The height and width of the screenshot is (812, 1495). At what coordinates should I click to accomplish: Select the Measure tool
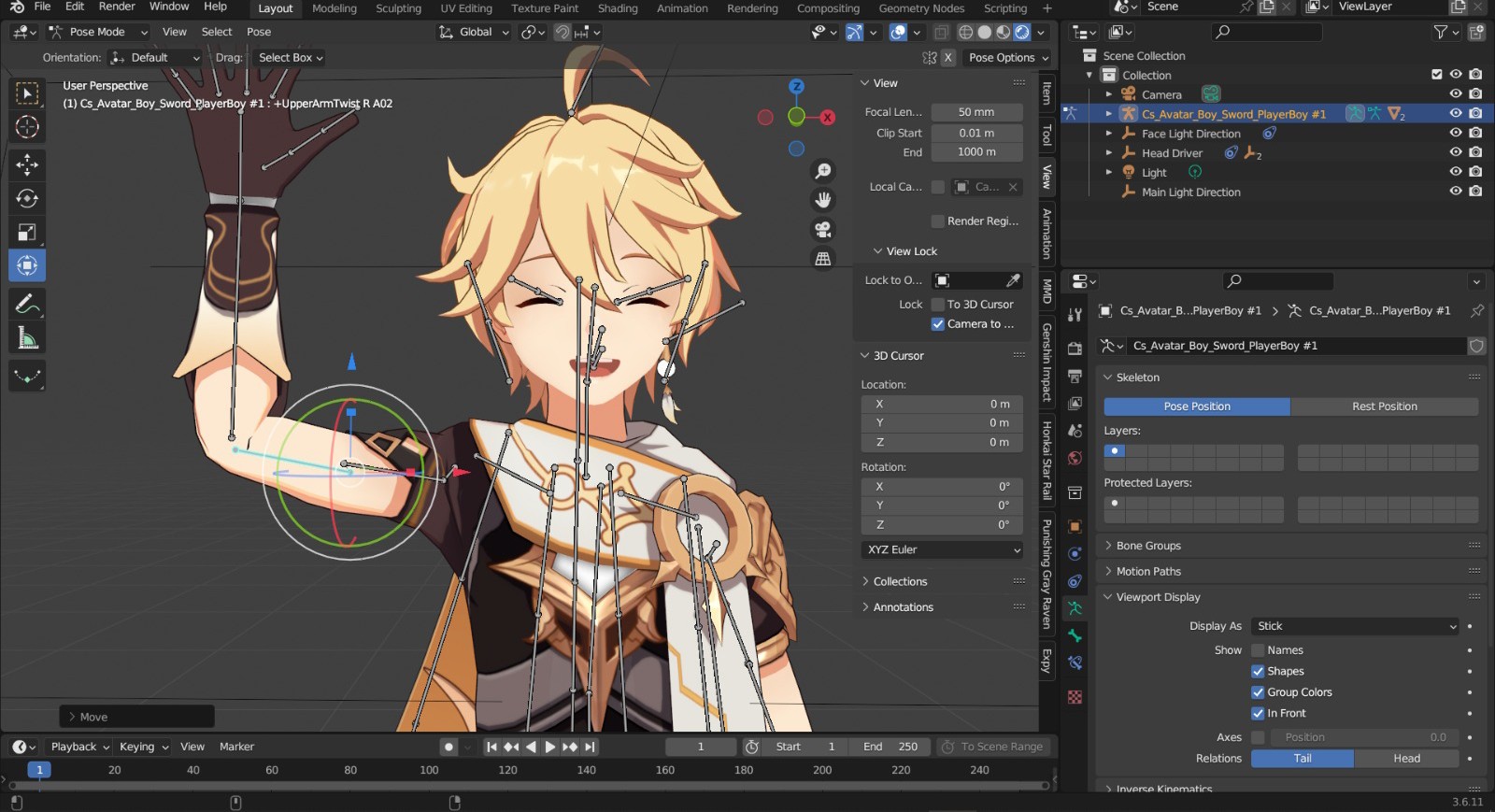[x=27, y=338]
